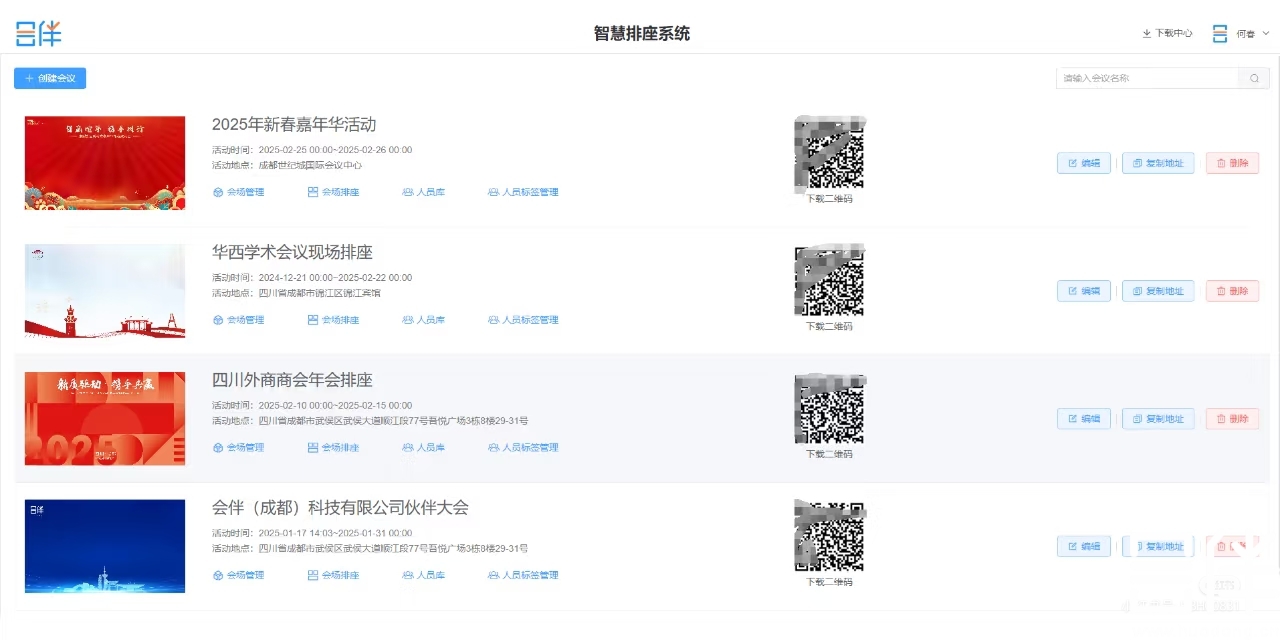Download QR code of 会伴（成都）科技有限公司伙伴大会
Image resolution: width=1280 pixels, height=640 pixels.
click(829, 582)
